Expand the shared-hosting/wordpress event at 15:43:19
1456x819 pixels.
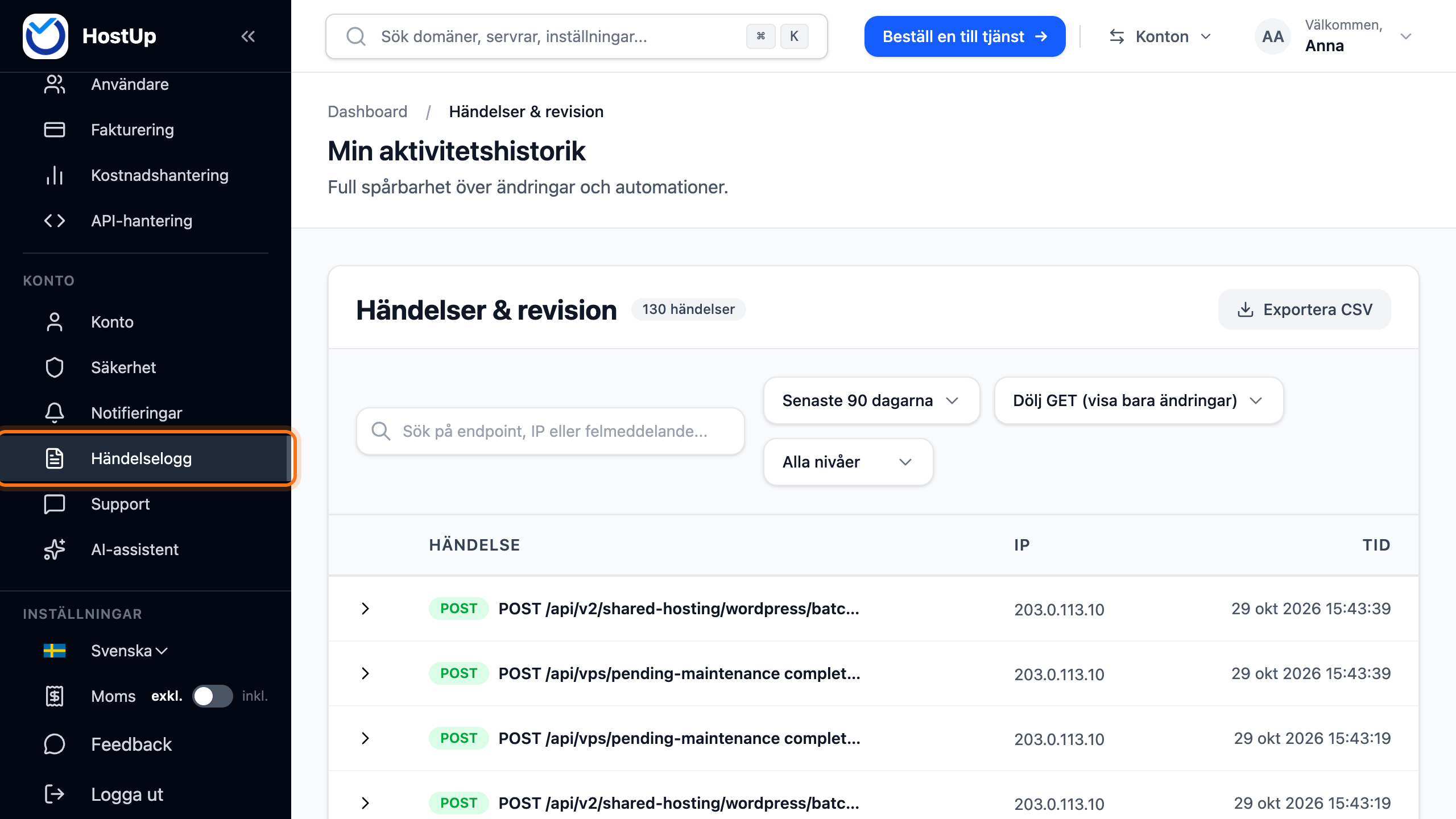click(x=365, y=803)
